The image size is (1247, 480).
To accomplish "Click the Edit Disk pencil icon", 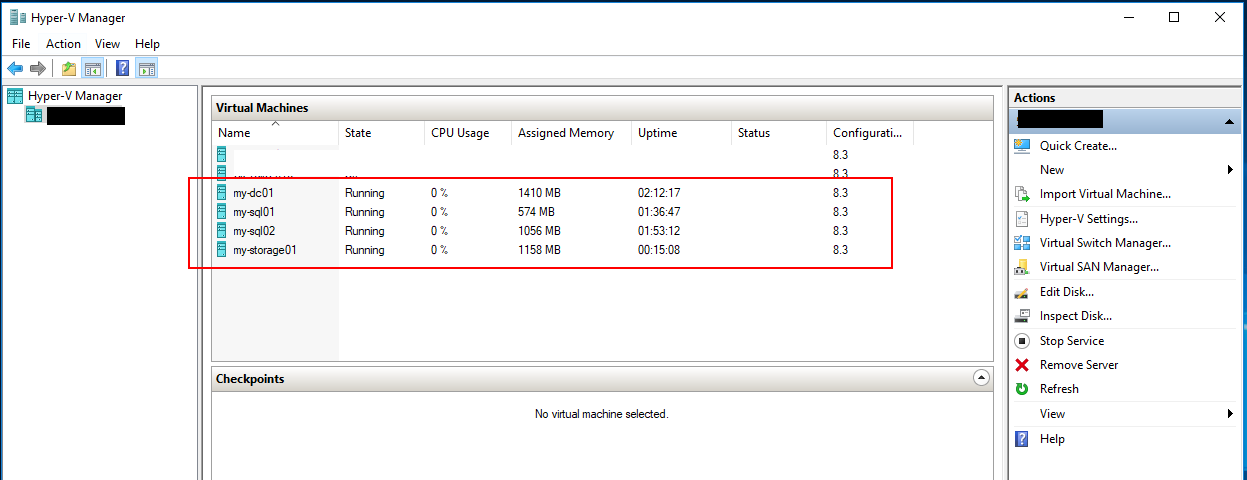I will coord(1022,292).
